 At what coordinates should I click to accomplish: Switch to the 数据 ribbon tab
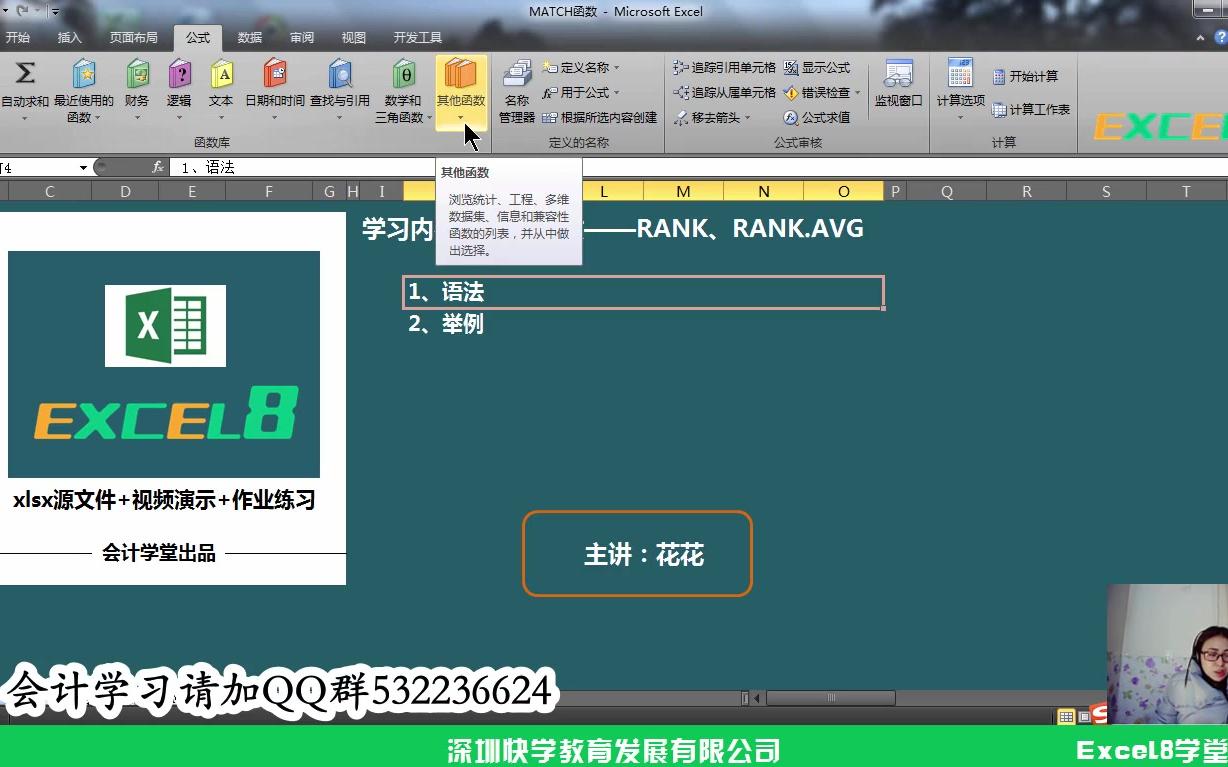[249, 38]
